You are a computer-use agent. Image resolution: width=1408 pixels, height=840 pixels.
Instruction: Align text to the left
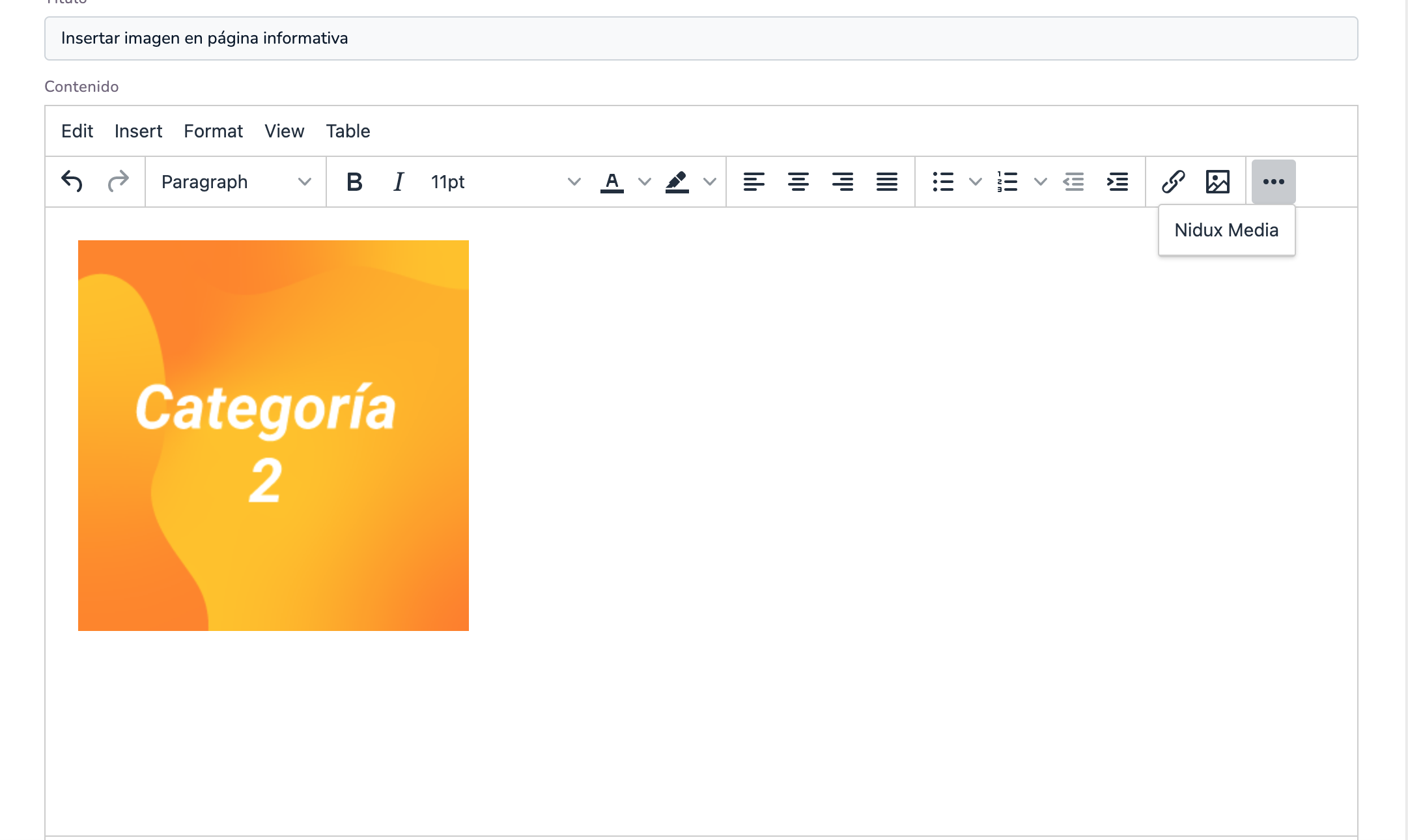(x=753, y=182)
